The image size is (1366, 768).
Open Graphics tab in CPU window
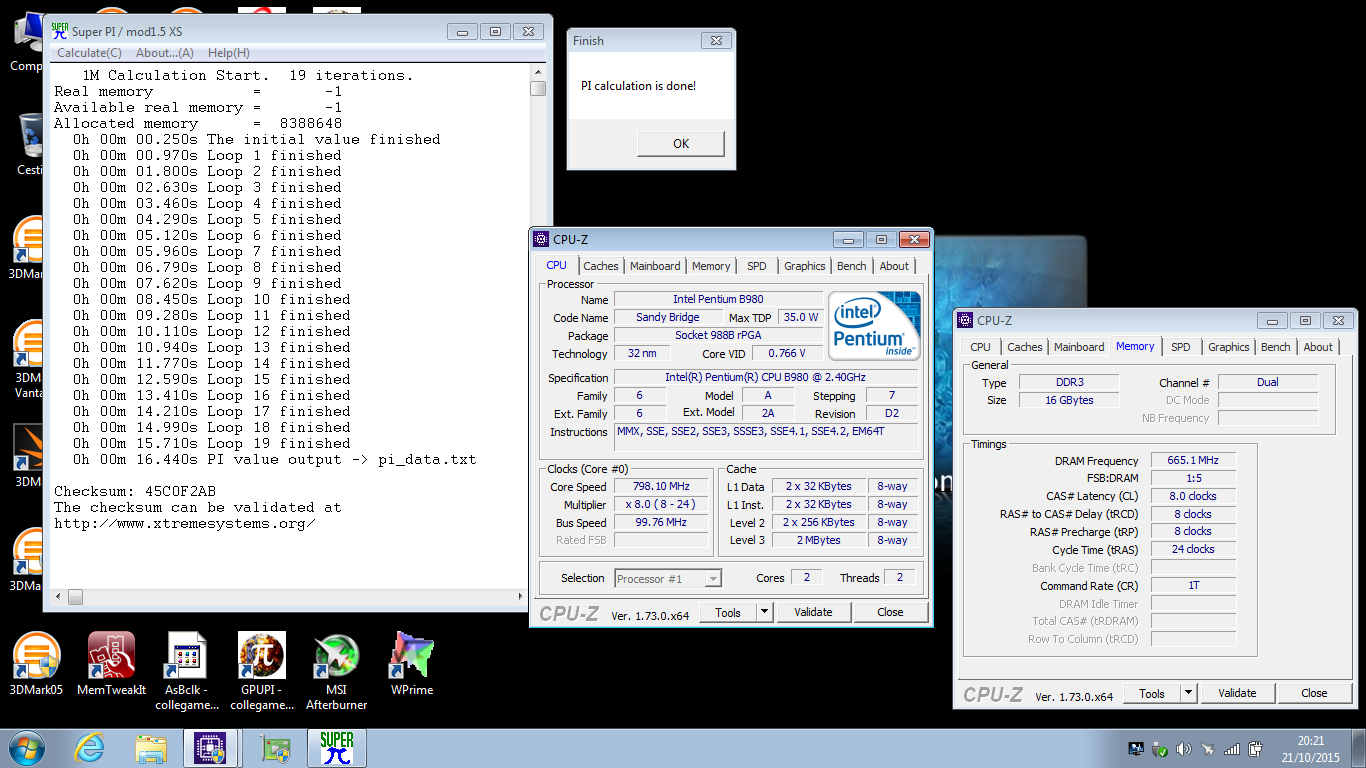tap(805, 266)
